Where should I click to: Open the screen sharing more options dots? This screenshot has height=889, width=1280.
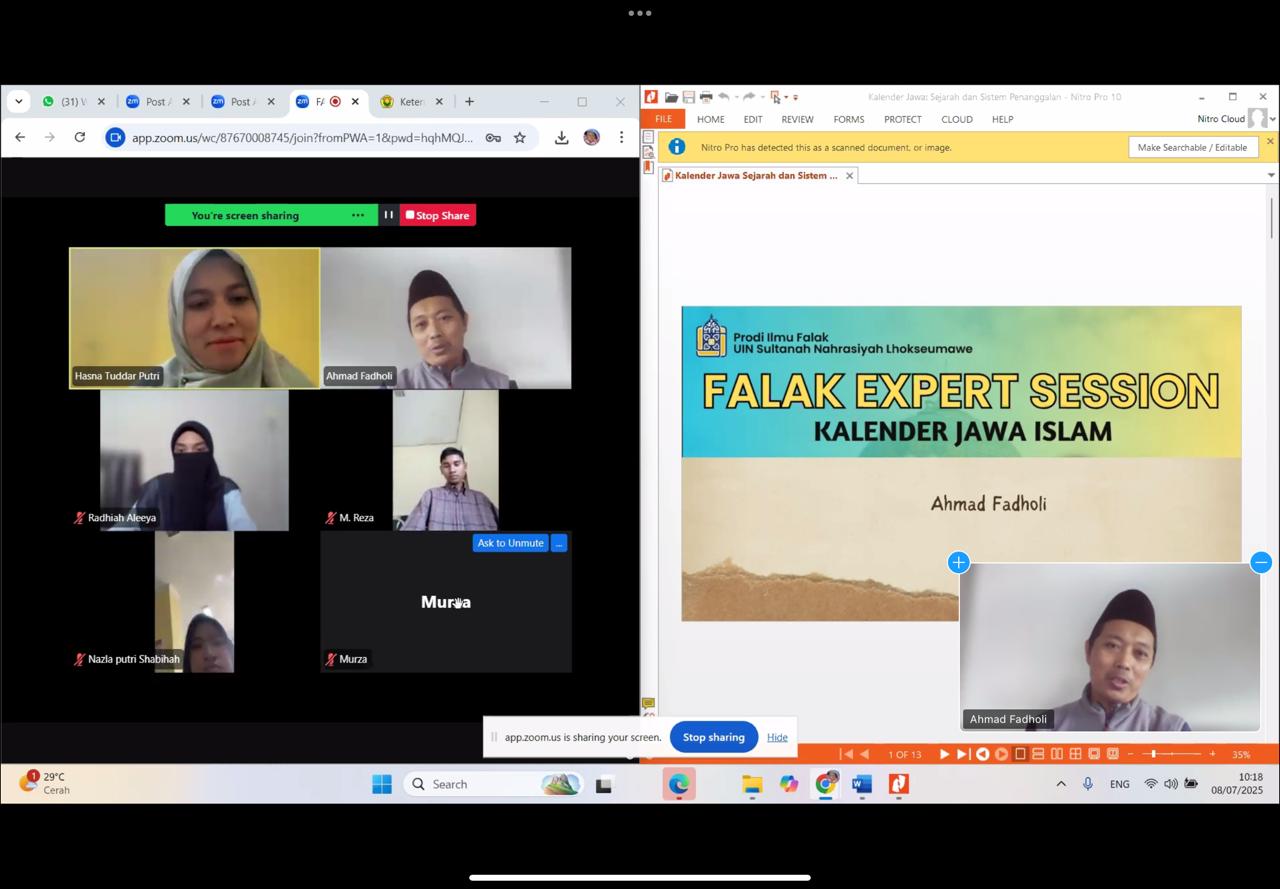coord(357,215)
